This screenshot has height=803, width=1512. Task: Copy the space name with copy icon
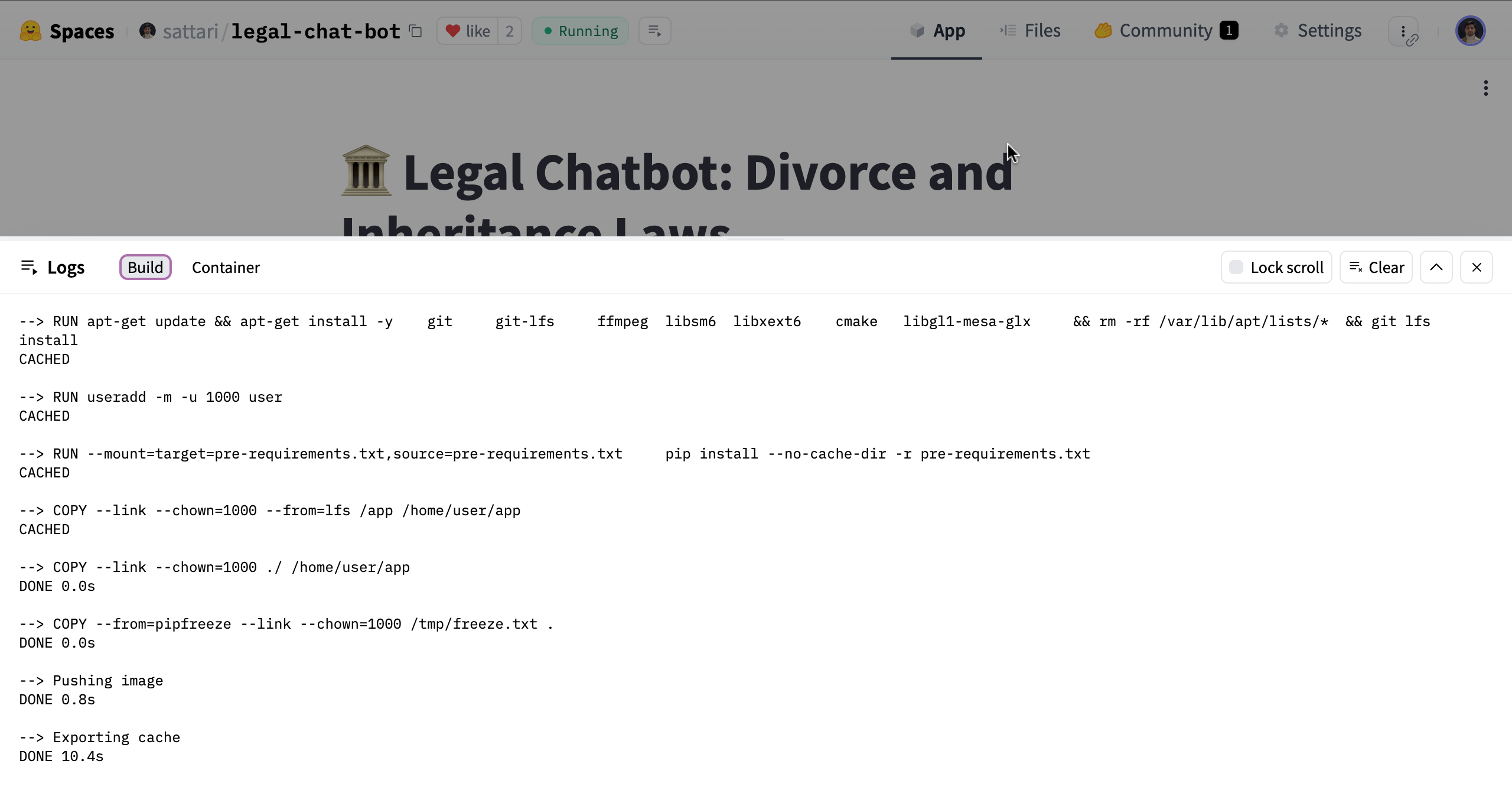tap(416, 31)
